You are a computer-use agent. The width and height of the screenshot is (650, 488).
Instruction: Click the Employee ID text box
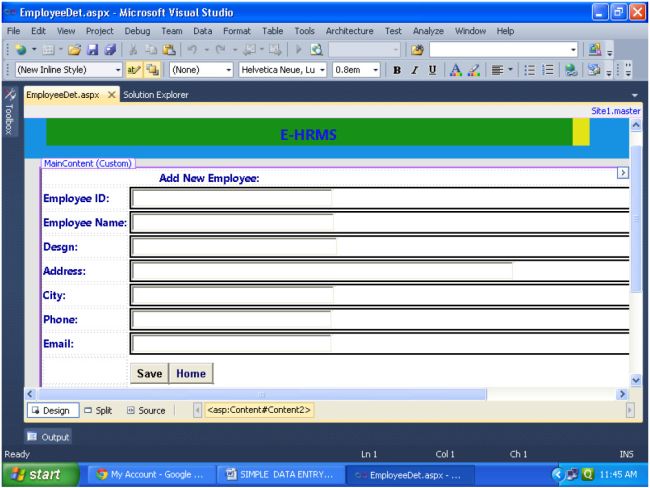231,199
